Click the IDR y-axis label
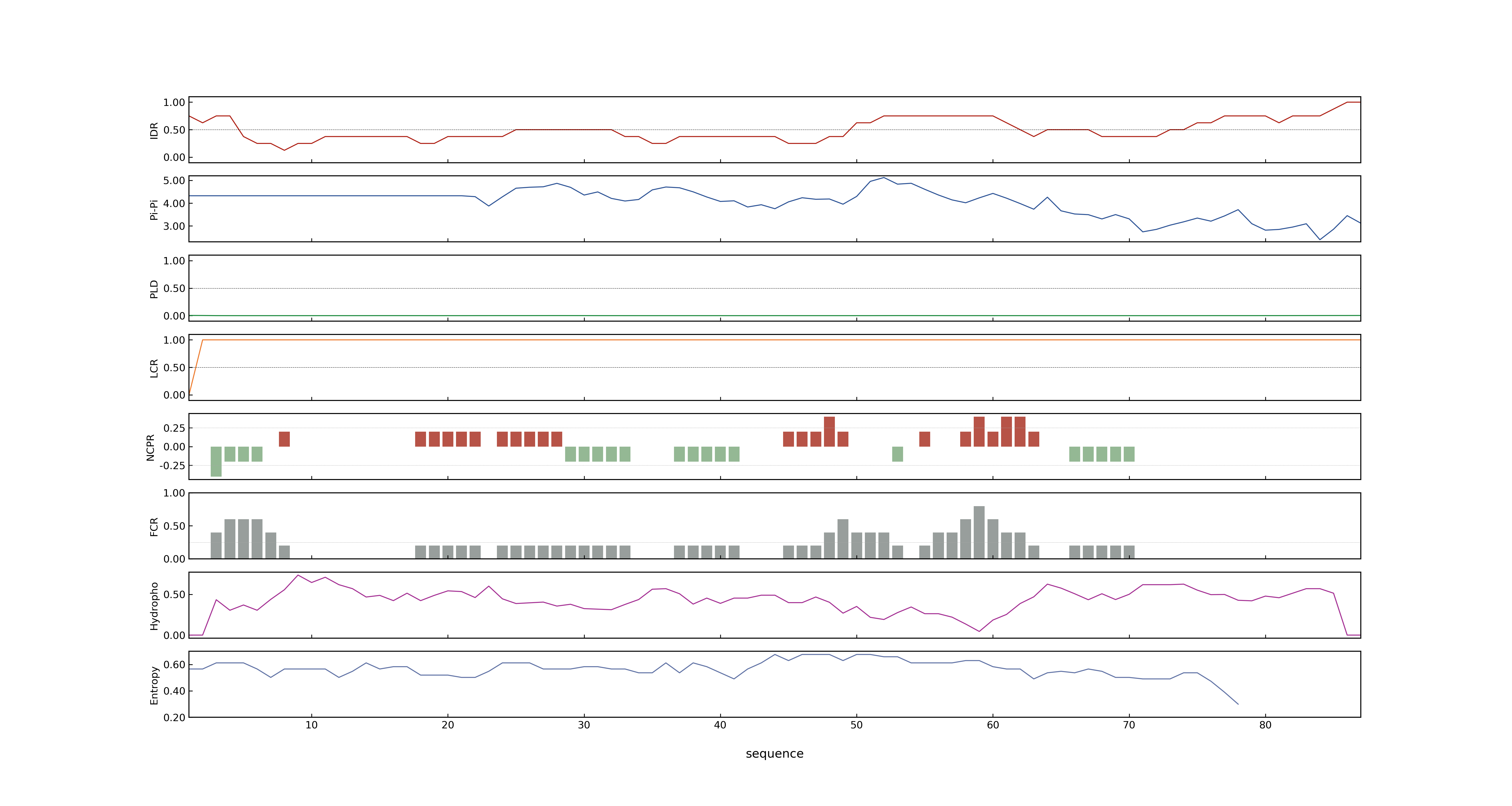This screenshot has height=806, width=1512. click(x=154, y=130)
